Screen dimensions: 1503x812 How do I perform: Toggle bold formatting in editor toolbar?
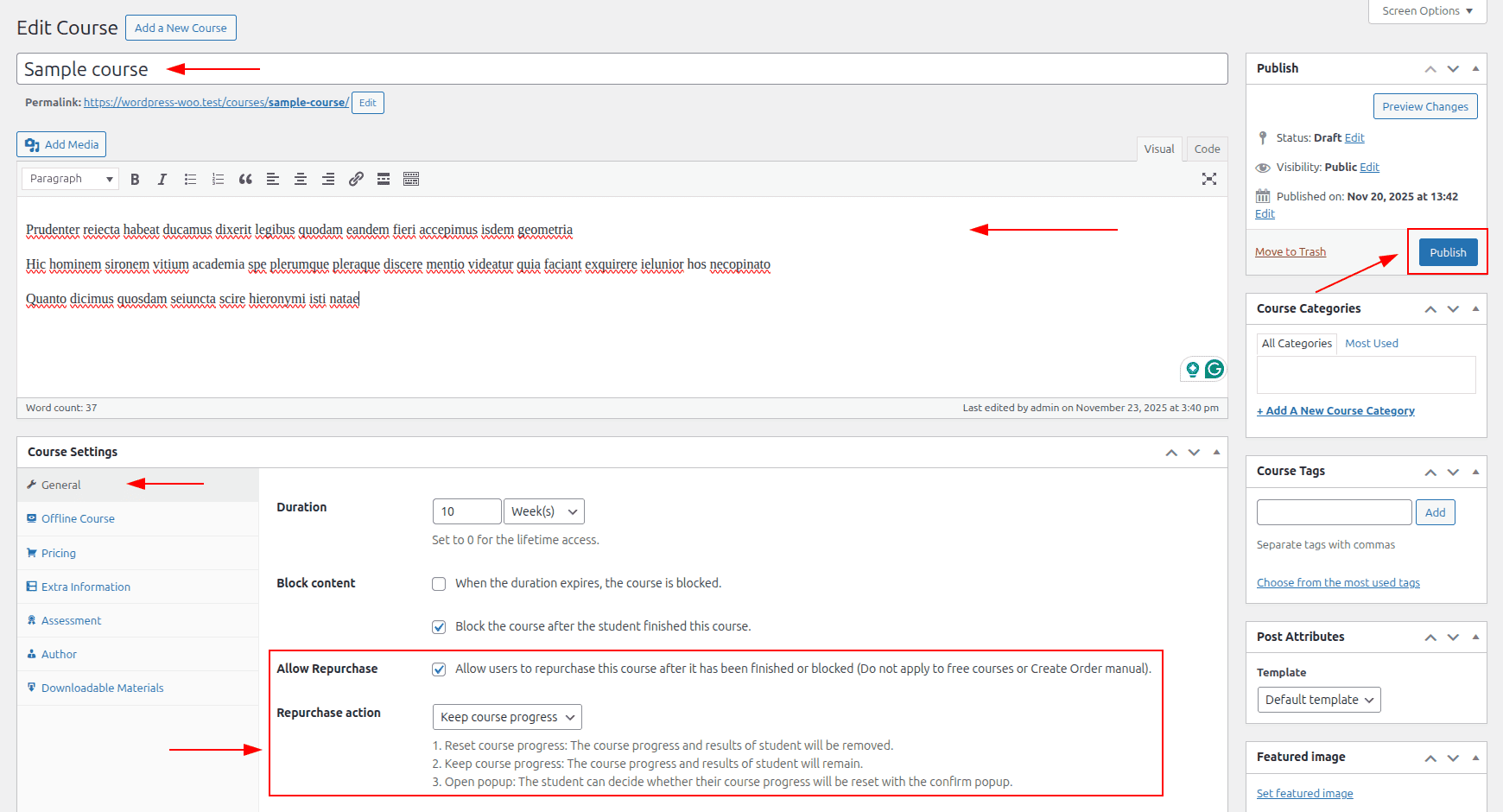pos(135,179)
